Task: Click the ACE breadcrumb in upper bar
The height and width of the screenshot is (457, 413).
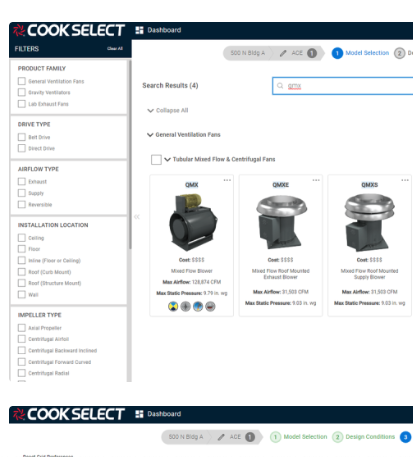Action: [297, 53]
